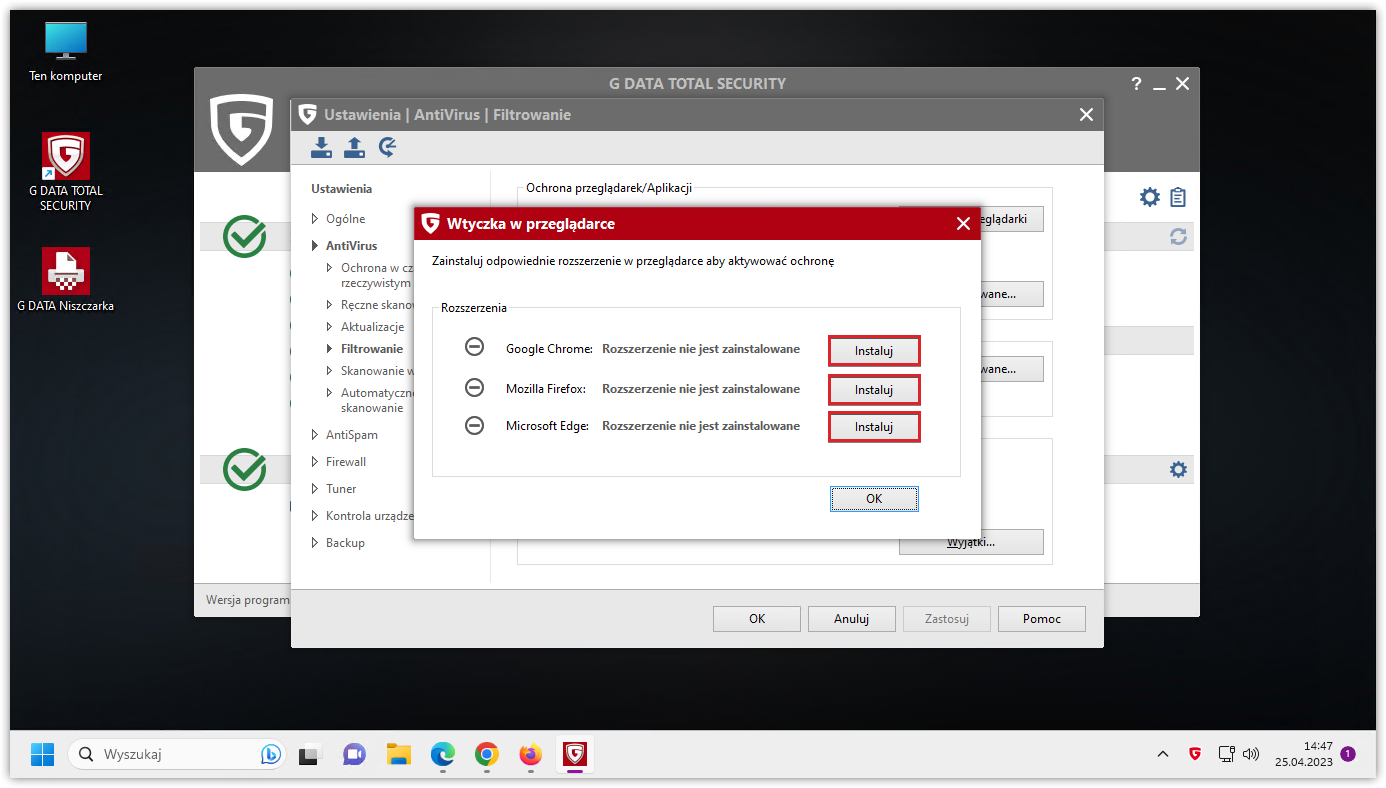Select G DATA Niszczarka desktop icon

pos(66,280)
